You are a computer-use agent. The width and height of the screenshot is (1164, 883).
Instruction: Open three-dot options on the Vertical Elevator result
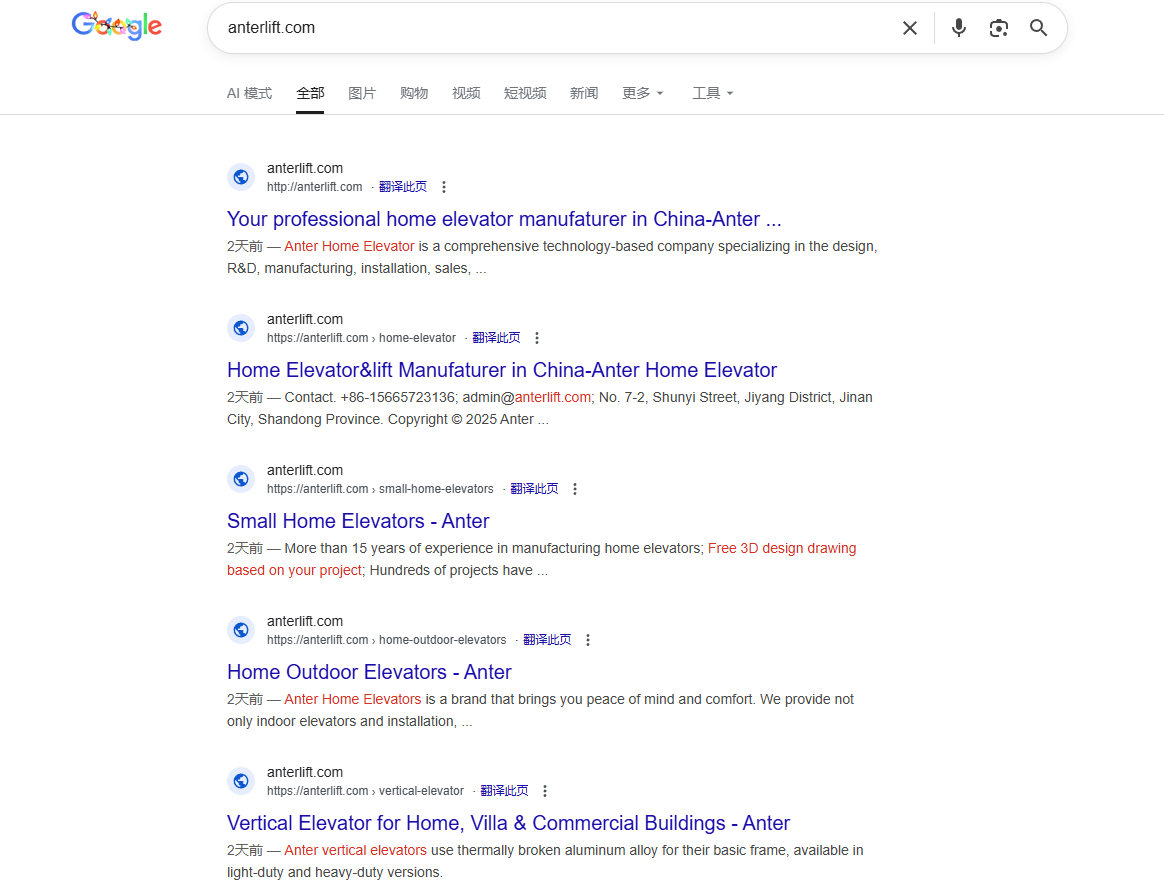point(544,790)
